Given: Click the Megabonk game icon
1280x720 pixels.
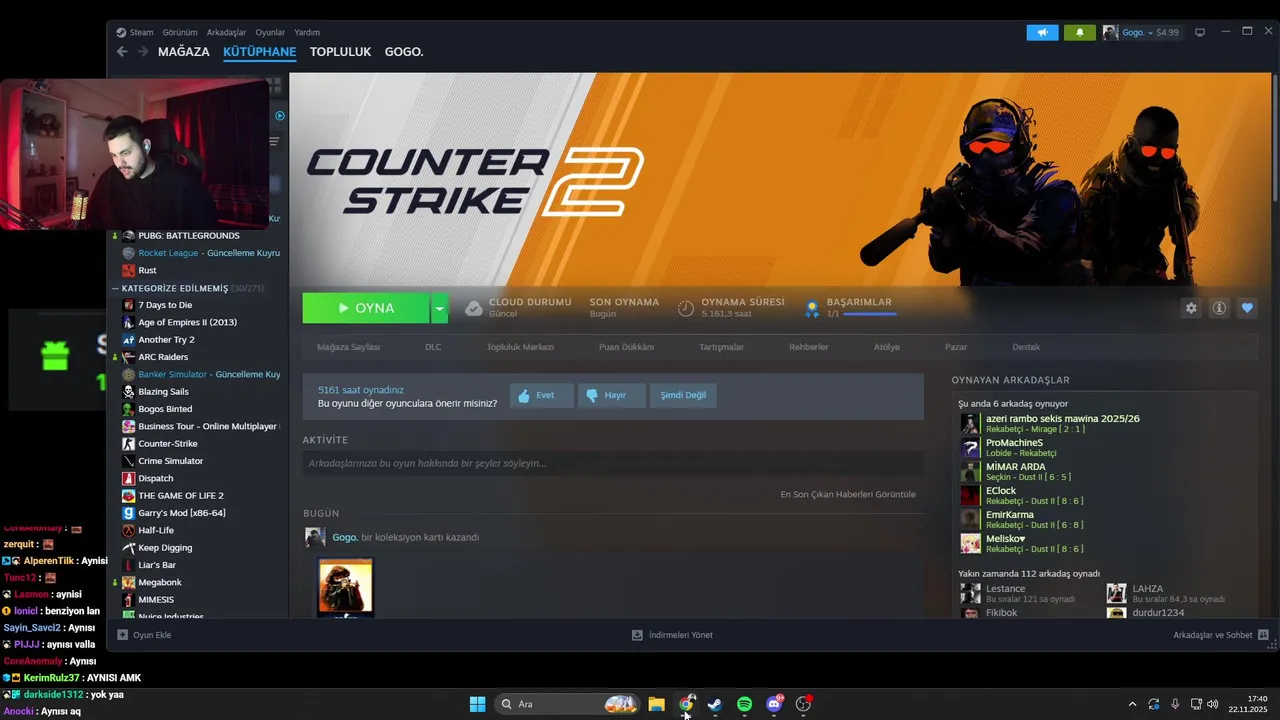Looking at the screenshot, I should pyautogui.click(x=128, y=582).
